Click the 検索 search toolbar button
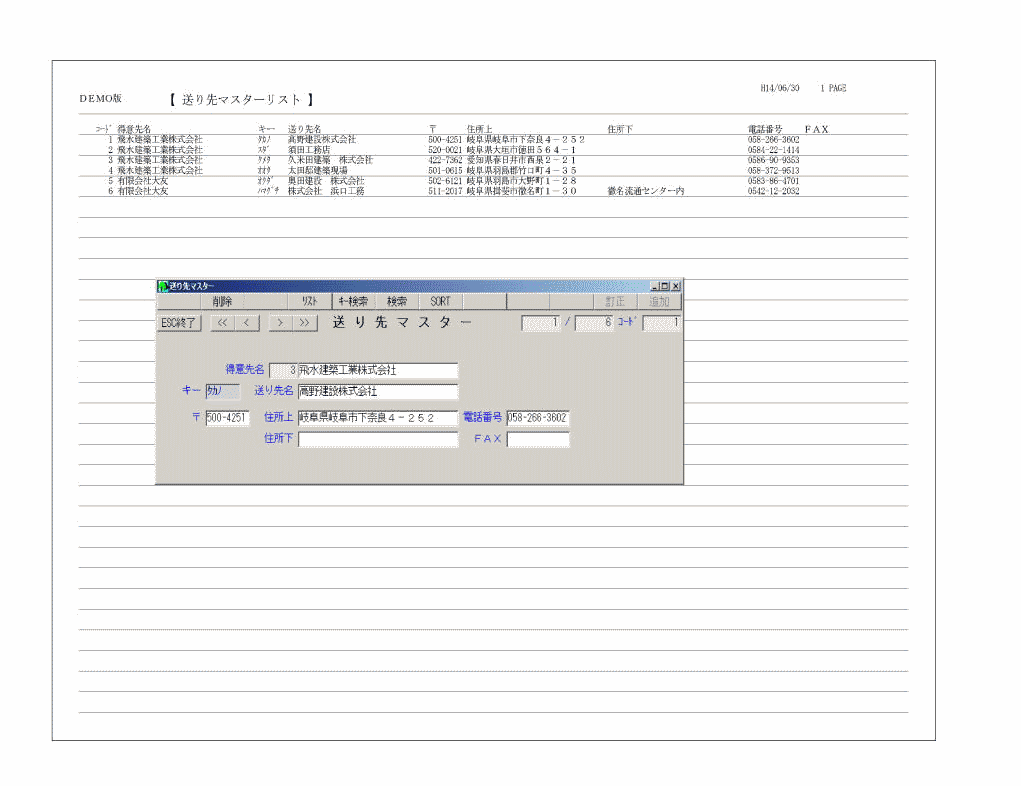The image size is (1021, 786). click(x=397, y=301)
